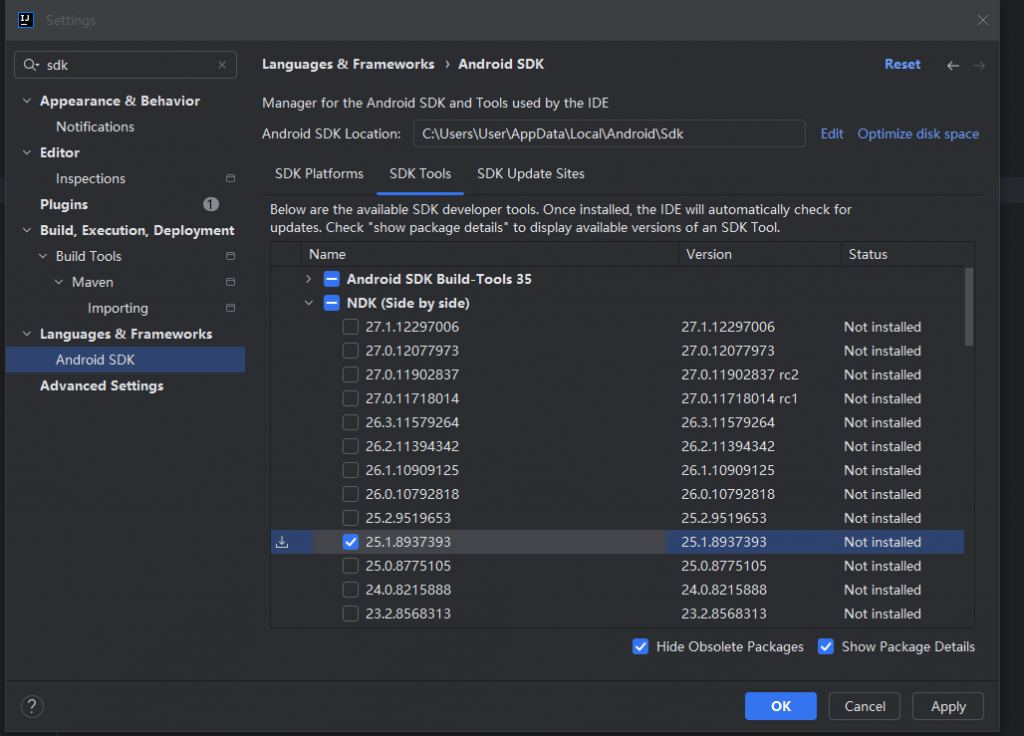Click the back navigation arrow
This screenshot has height=736, width=1024.
(953, 65)
